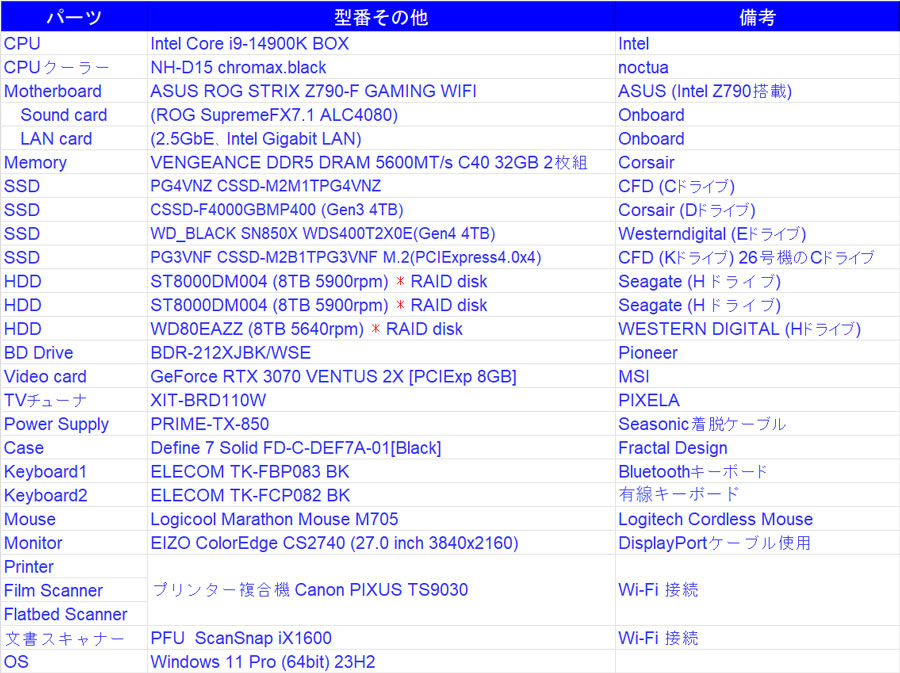Click ASUS ROG STRIX Z790-F GAMING WIFI
900x673 pixels.
coord(313,91)
